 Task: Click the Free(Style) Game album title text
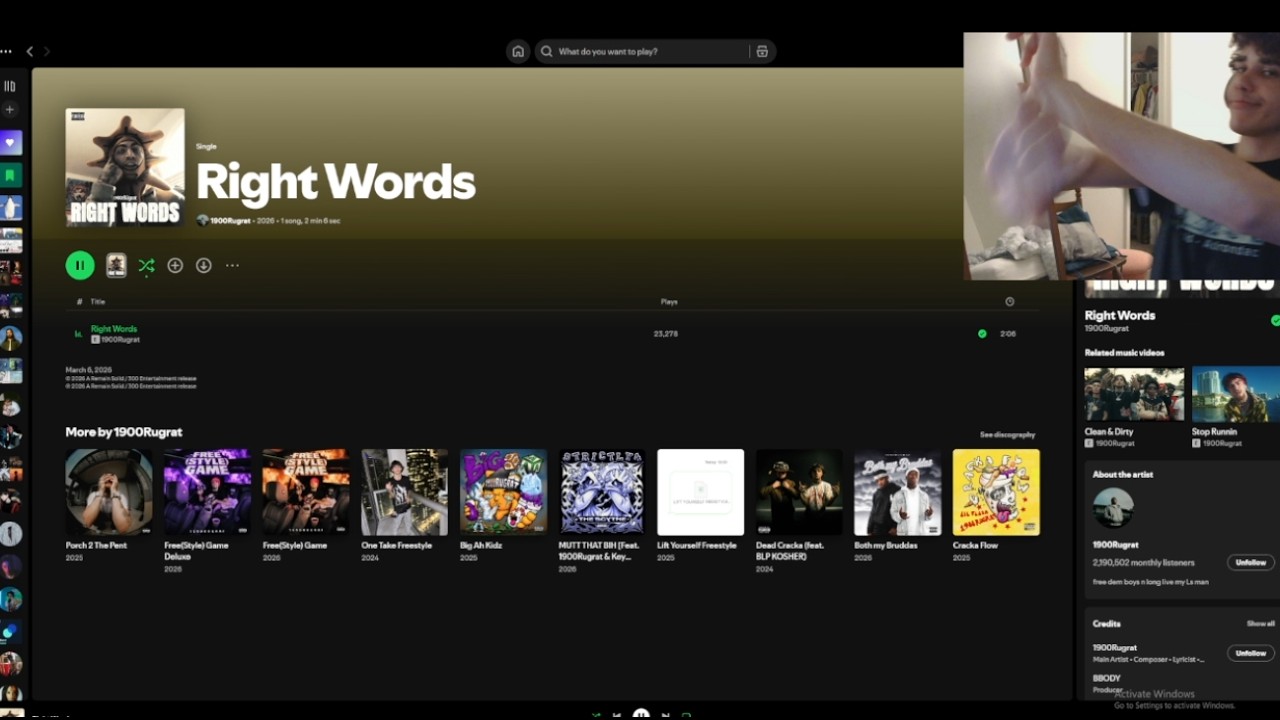coord(295,545)
